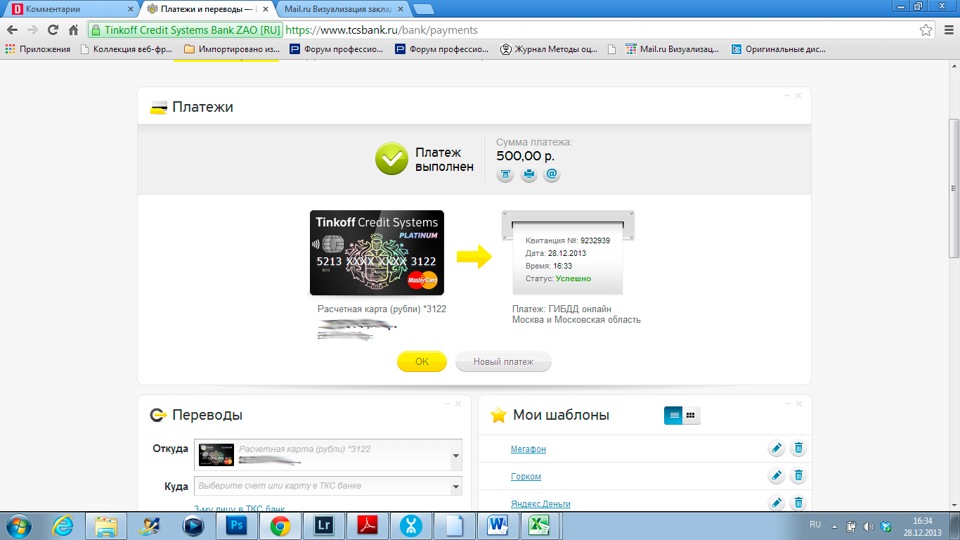Image resolution: width=960 pixels, height=540 pixels.
Task: Click the volume icon in system tray
Action: [x=868, y=527]
